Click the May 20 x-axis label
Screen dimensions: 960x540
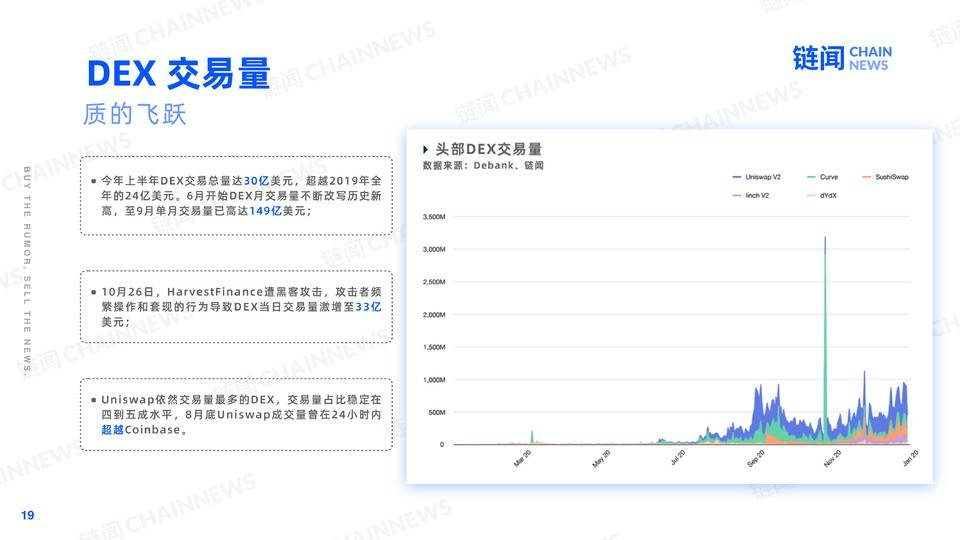(x=601, y=459)
